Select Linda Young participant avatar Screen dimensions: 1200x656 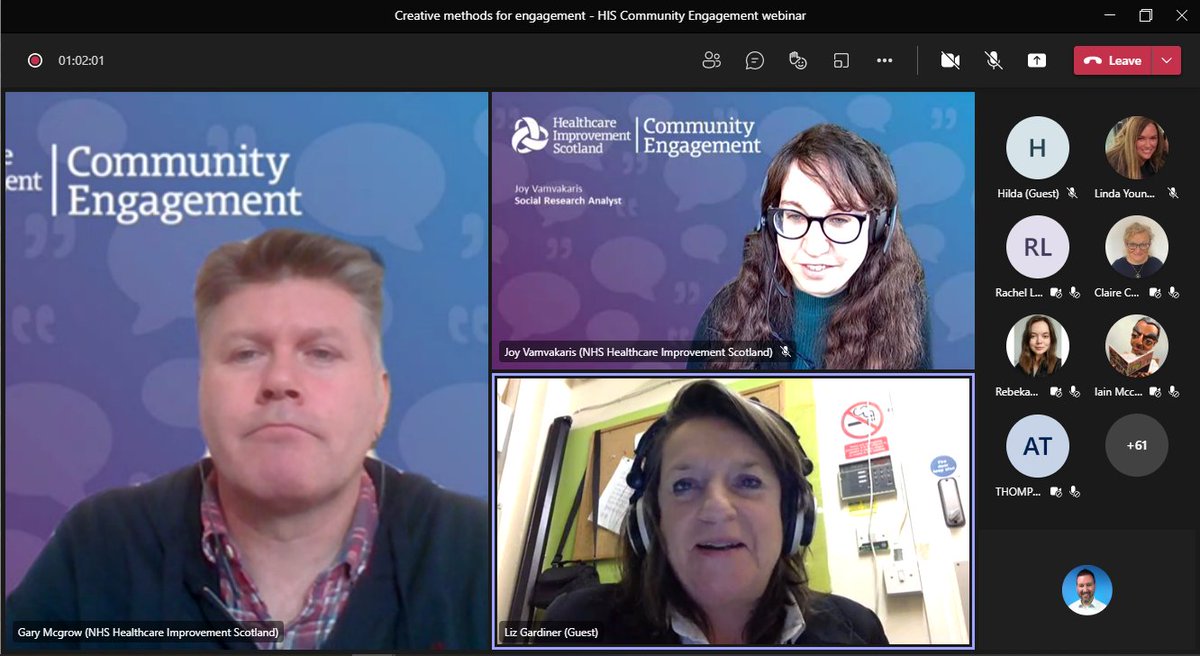pyautogui.click(x=1136, y=148)
